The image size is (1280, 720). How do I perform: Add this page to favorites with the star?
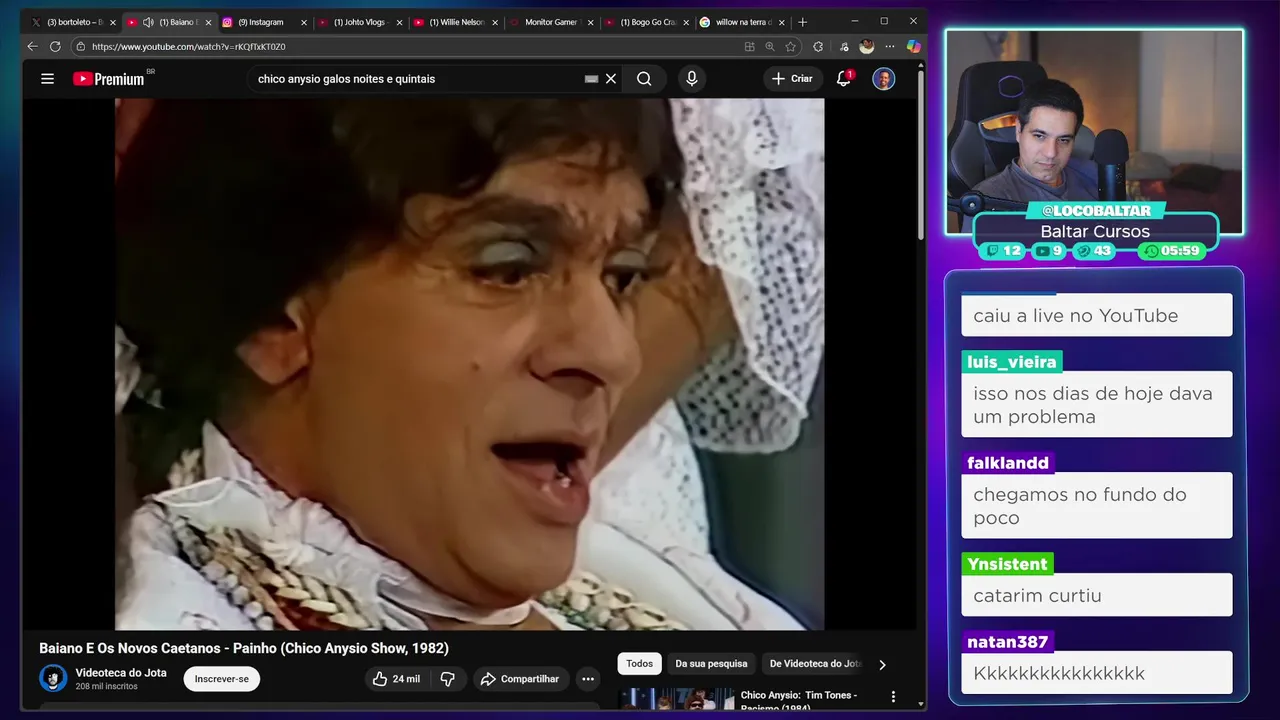pyautogui.click(x=790, y=46)
